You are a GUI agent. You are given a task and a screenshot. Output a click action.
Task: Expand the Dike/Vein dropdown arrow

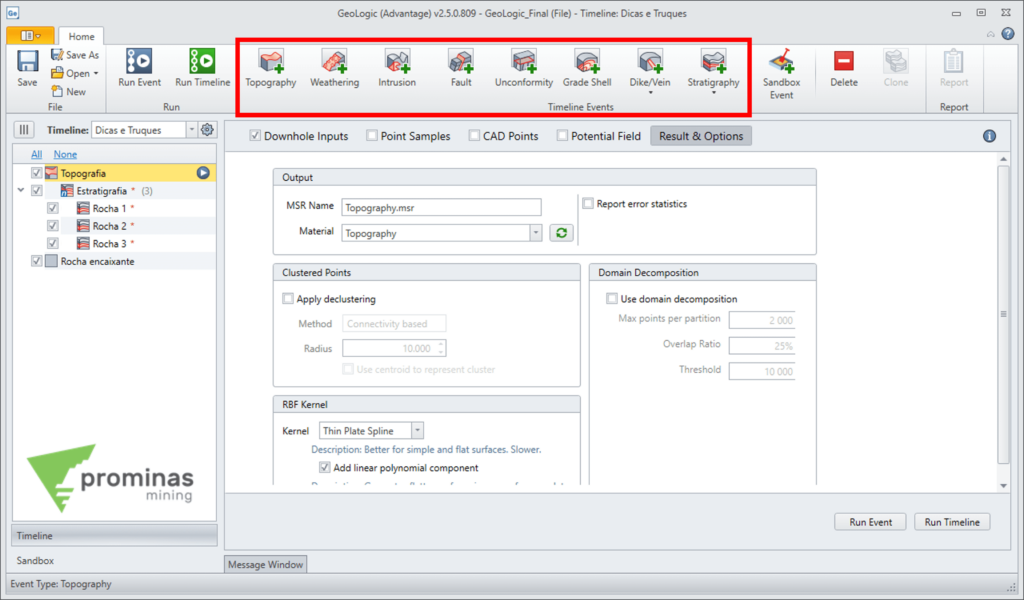pyautogui.click(x=650, y=93)
